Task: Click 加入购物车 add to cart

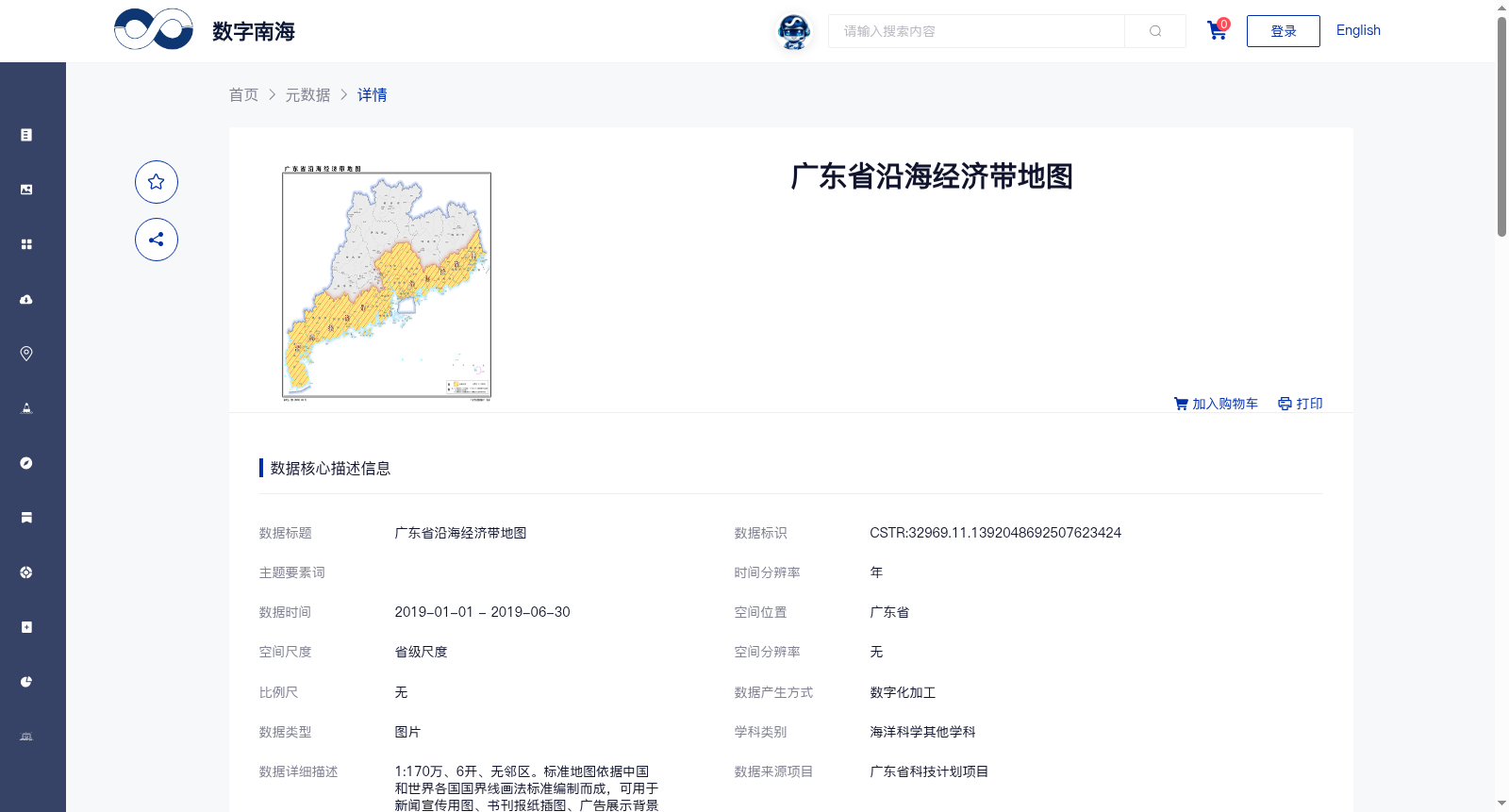Action: click(1216, 404)
